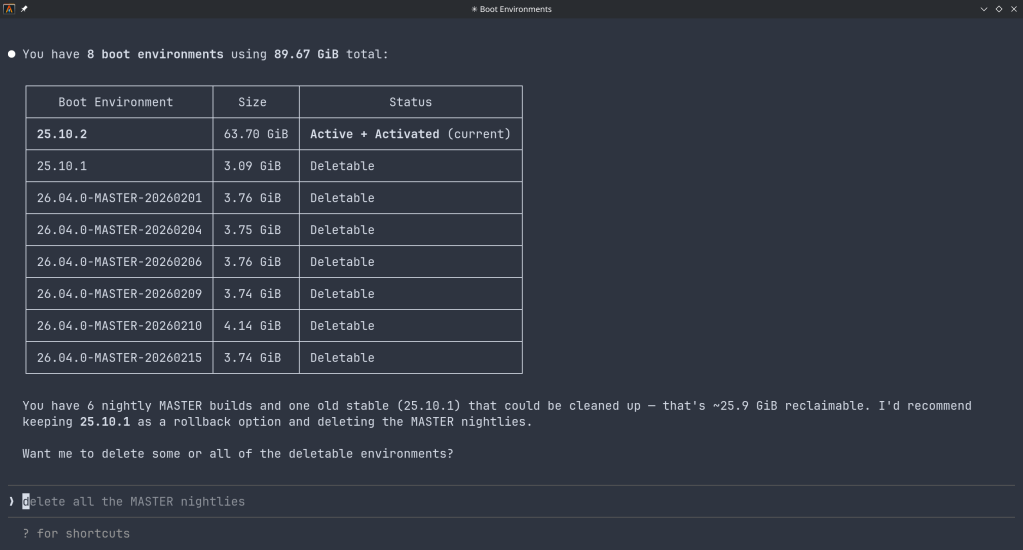
Task: Click the "Boot Environment" column header
Action: tap(116, 102)
